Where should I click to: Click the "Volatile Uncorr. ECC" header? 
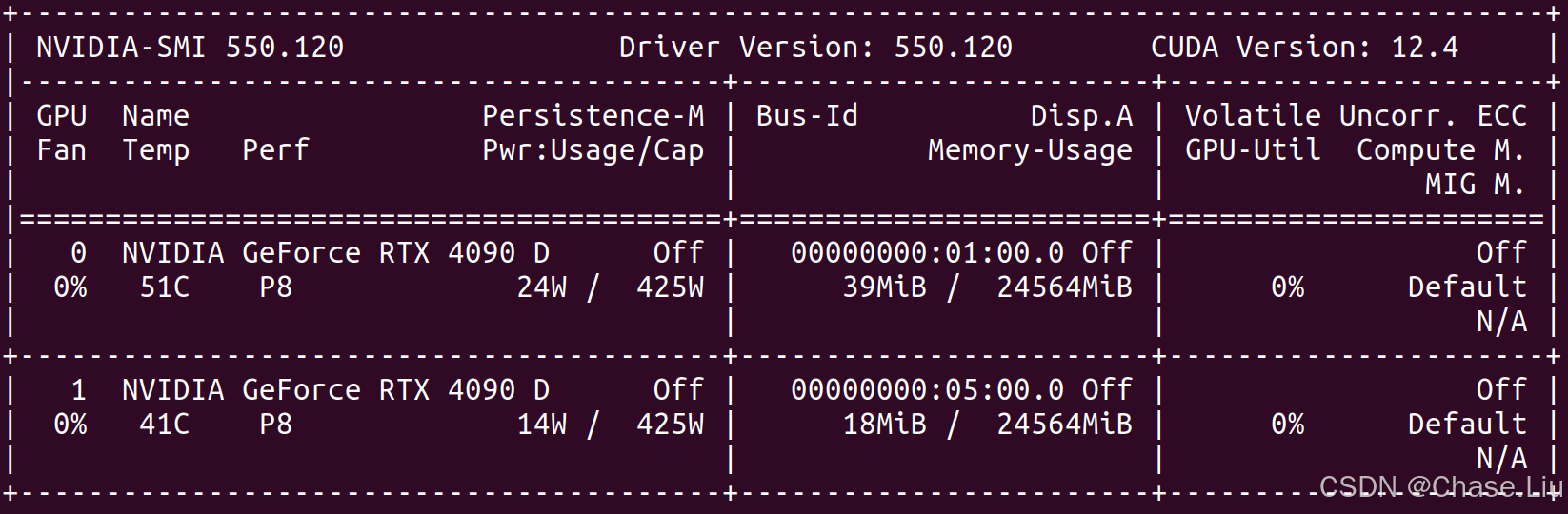click(1356, 115)
